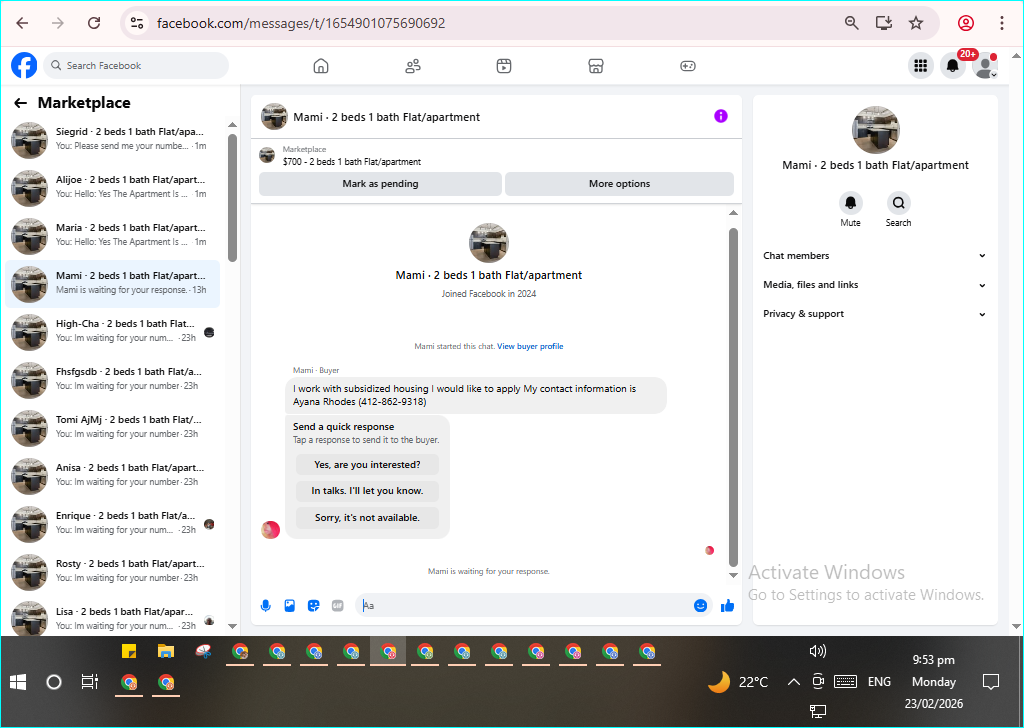The height and width of the screenshot is (728, 1024).
Task: Click the Facebook logo icon
Action: (x=24, y=65)
